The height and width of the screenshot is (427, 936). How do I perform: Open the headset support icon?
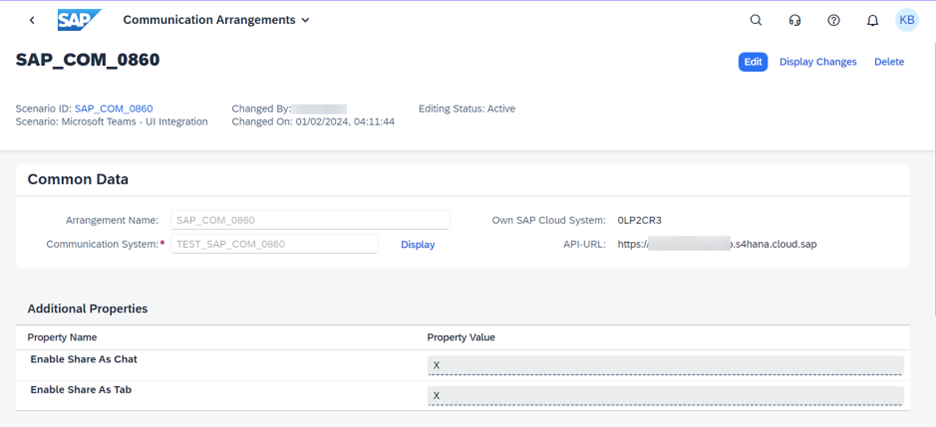tap(795, 20)
